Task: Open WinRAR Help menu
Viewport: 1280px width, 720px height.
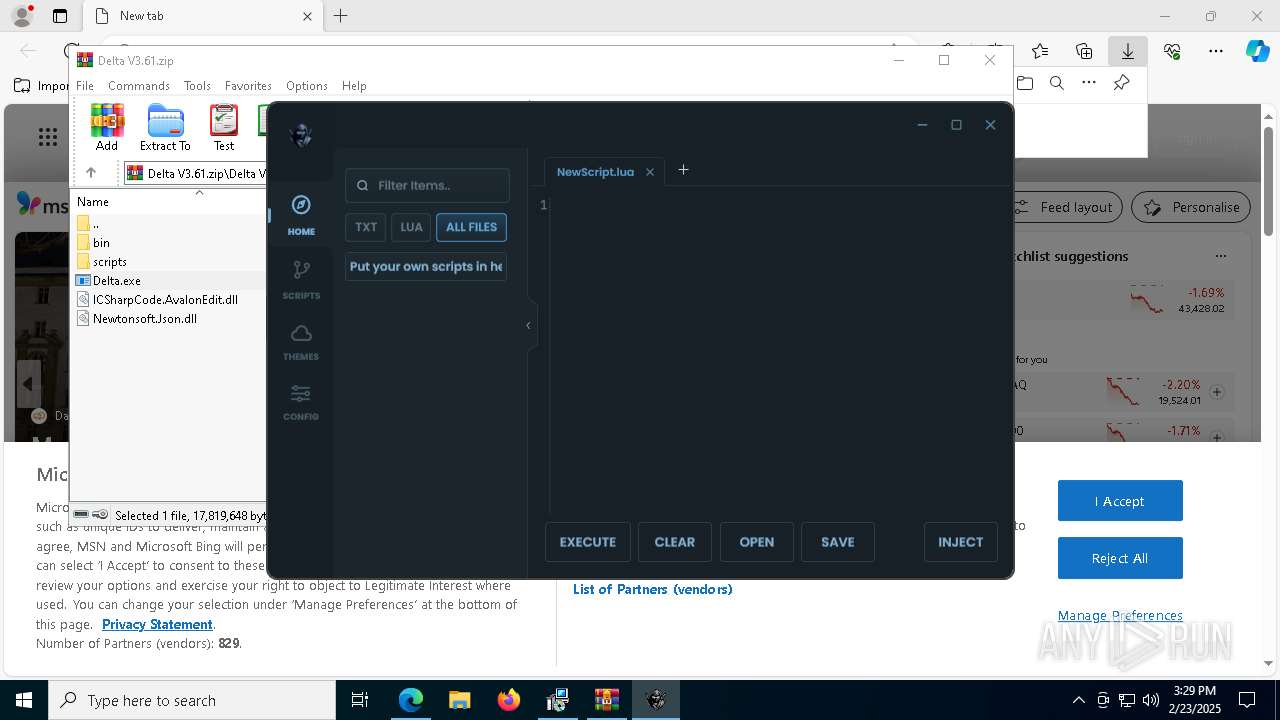Action: 354,86
